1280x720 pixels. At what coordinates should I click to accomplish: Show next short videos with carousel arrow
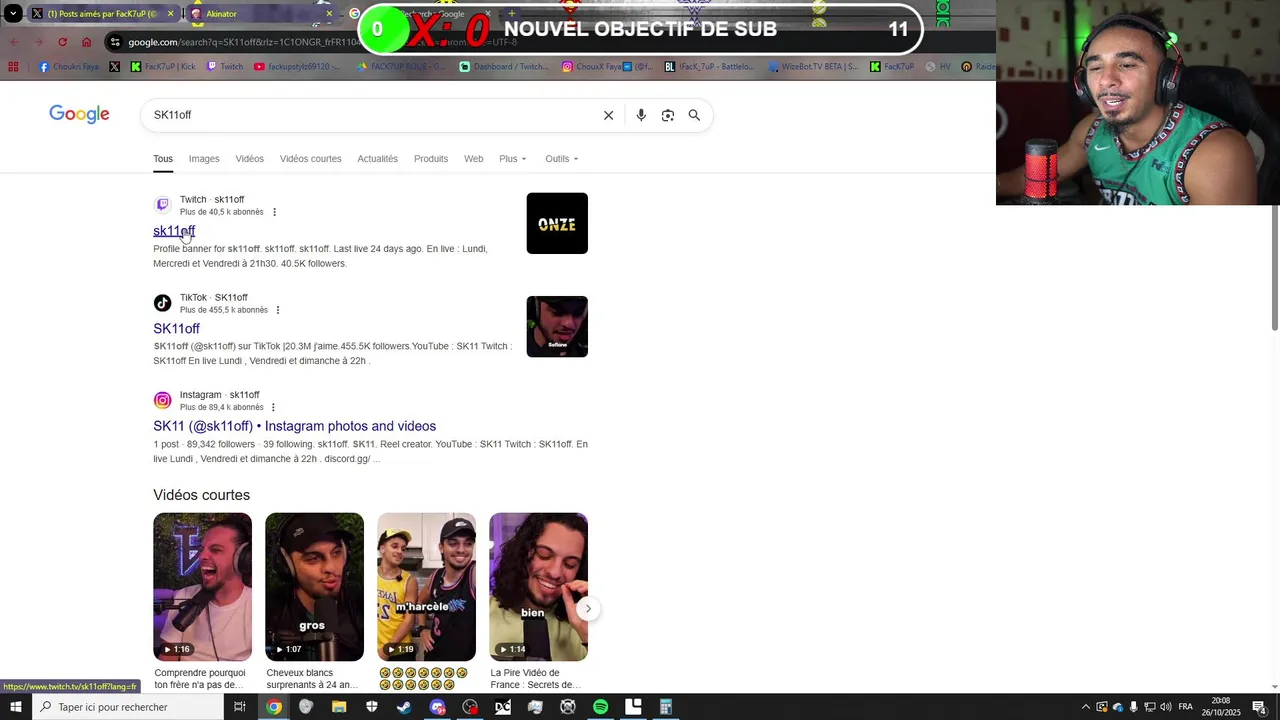coord(588,608)
